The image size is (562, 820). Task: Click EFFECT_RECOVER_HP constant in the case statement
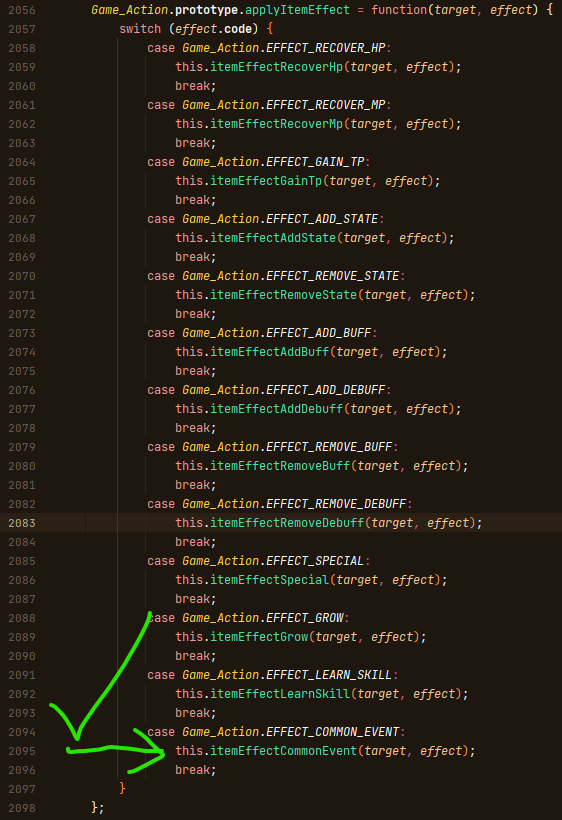[x=326, y=48]
